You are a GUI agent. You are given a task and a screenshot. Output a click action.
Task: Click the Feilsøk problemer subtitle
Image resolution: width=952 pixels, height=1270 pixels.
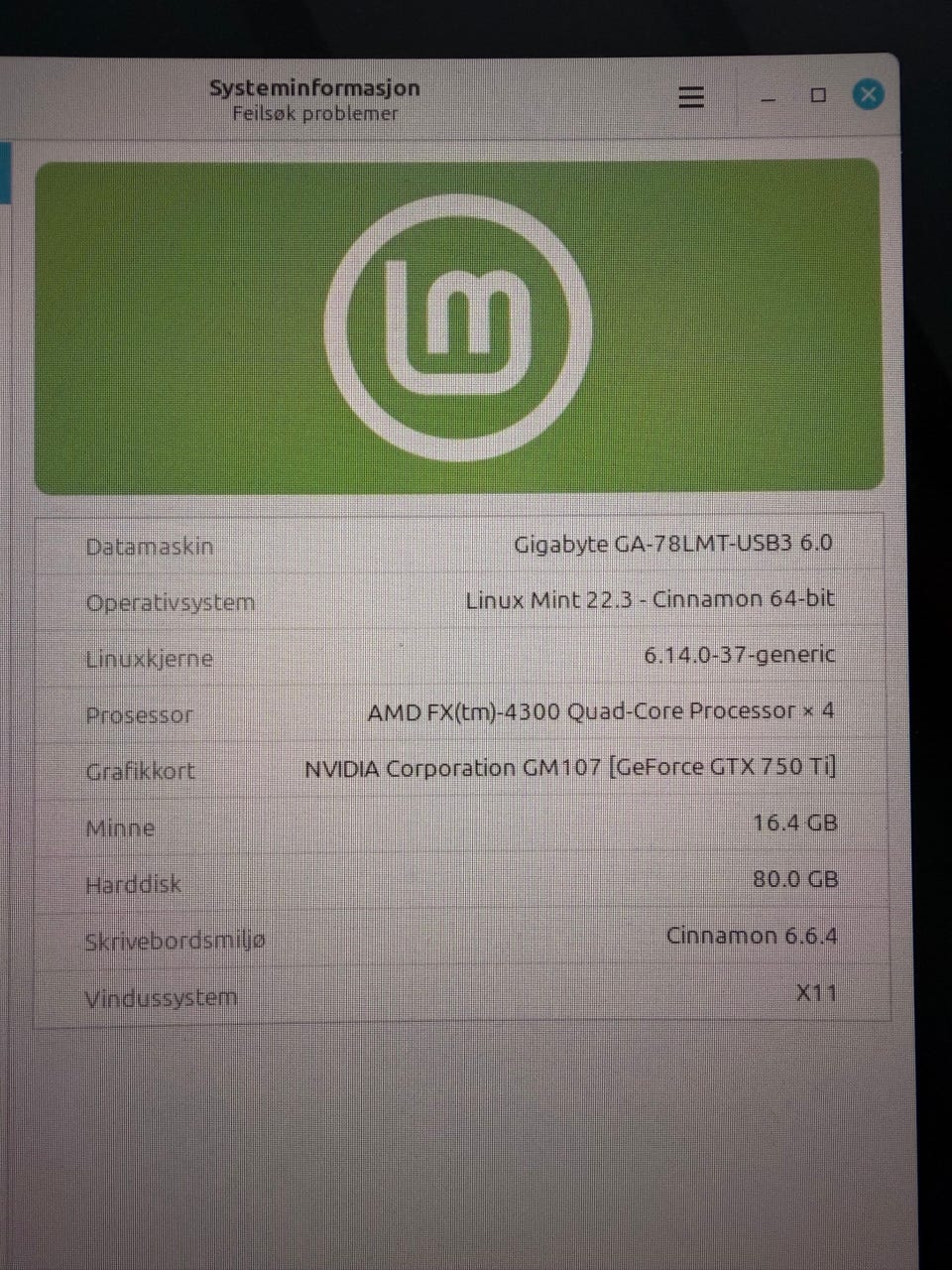(x=314, y=113)
